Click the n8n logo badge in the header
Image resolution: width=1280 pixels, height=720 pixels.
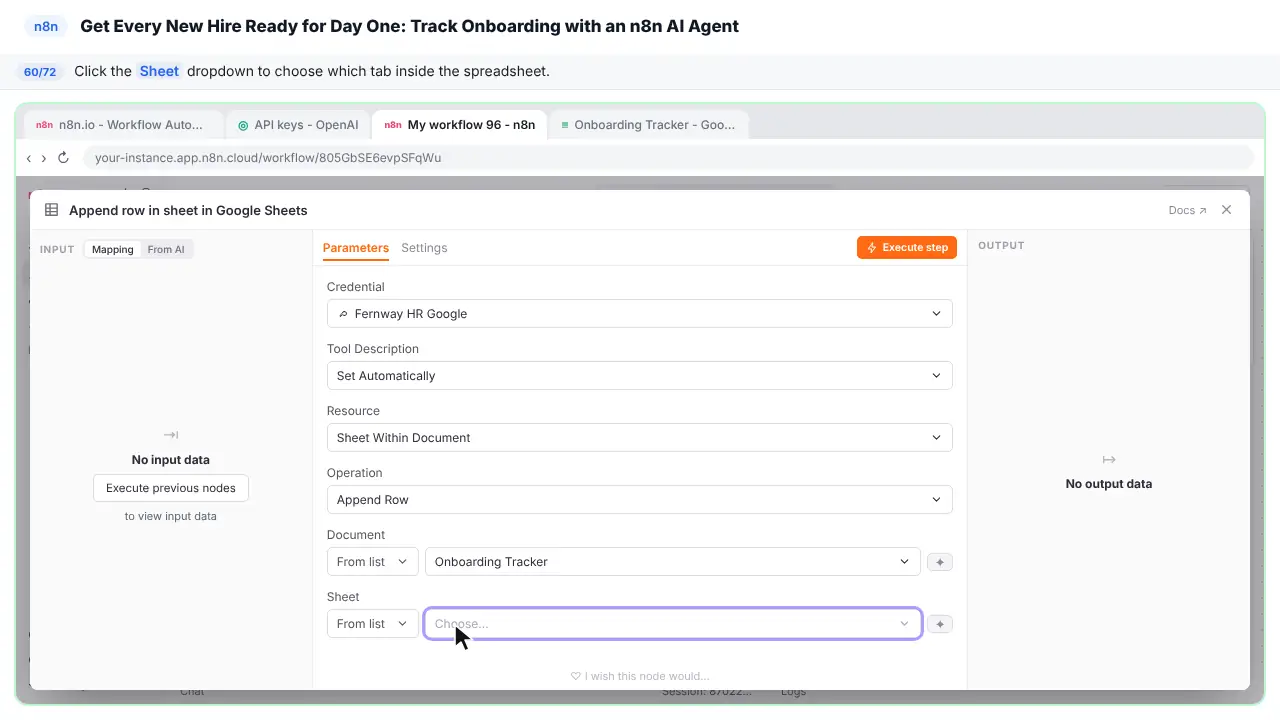pos(46,26)
